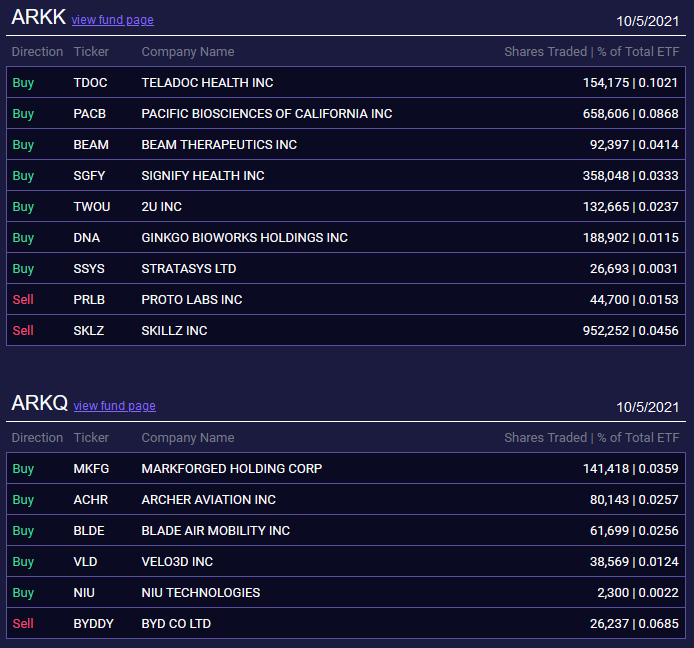
Task: Select VELO3D INC company name
Action: click(177, 562)
